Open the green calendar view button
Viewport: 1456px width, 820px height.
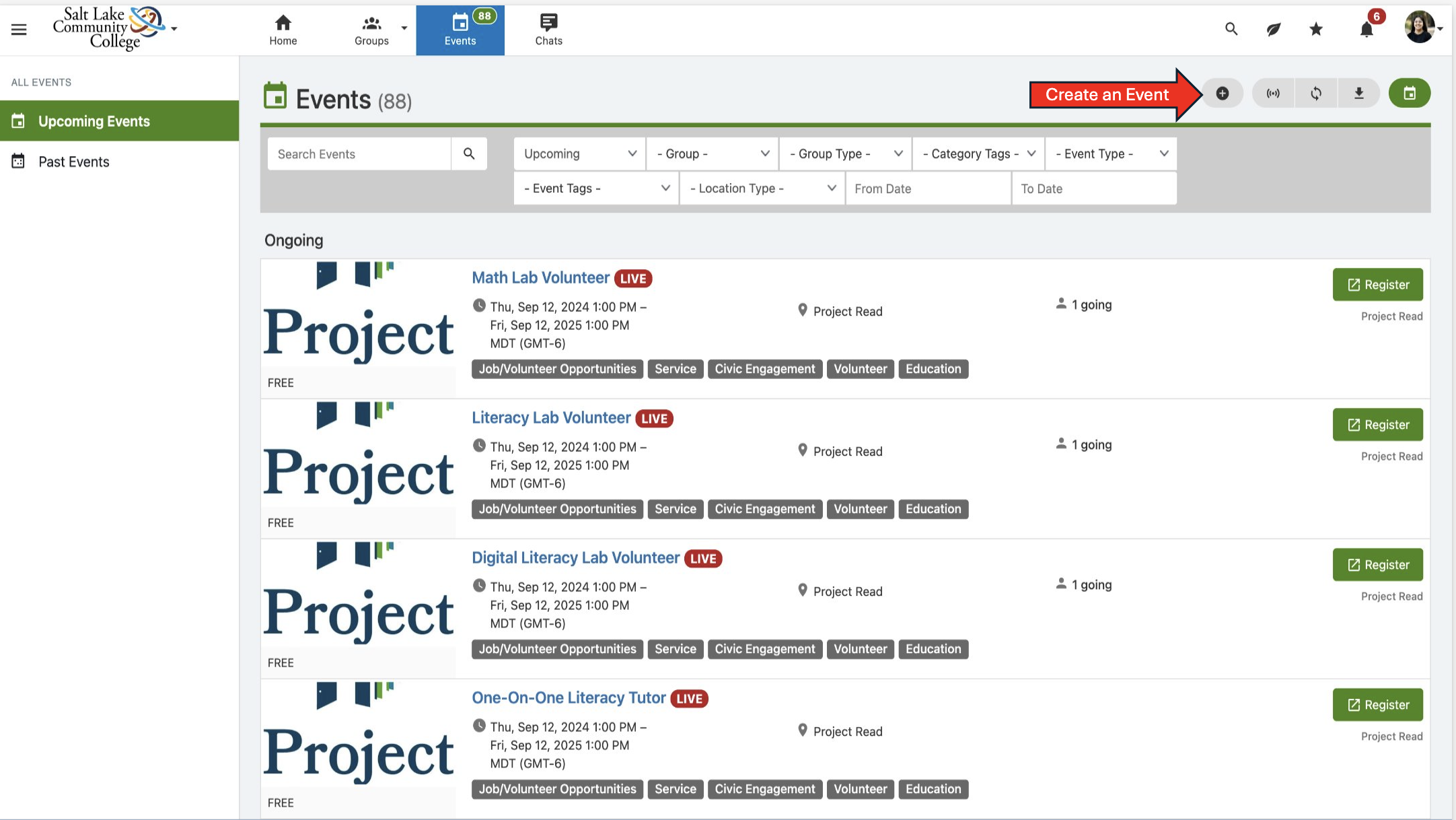tap(1409, 94)
